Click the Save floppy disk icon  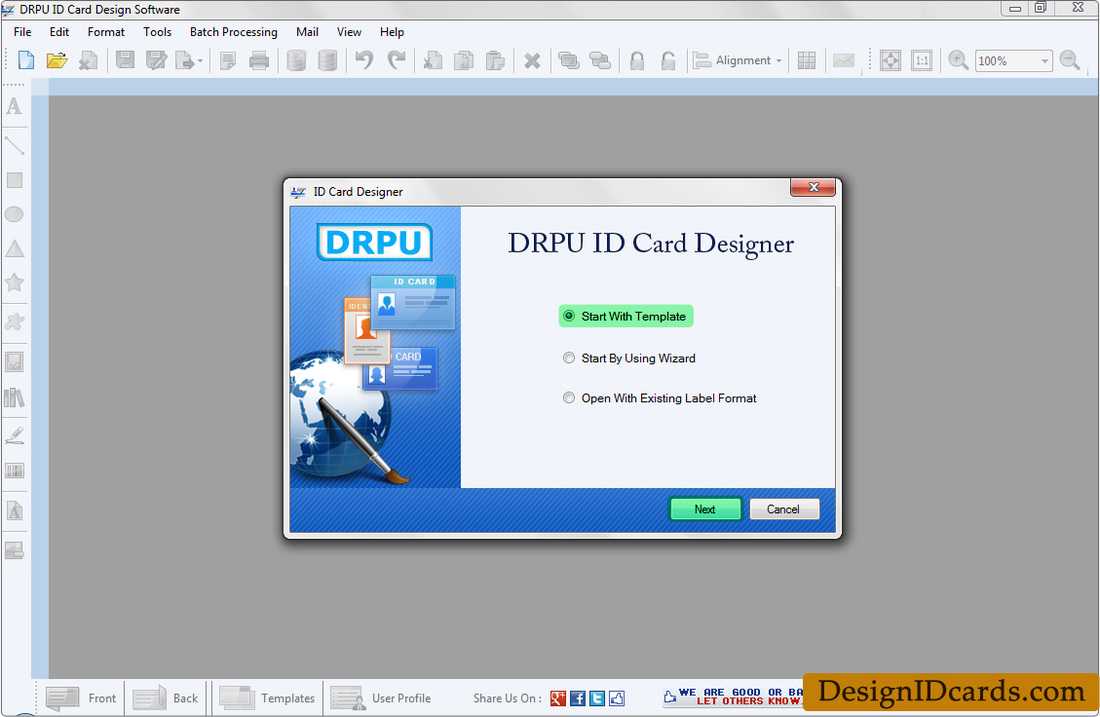125,60
